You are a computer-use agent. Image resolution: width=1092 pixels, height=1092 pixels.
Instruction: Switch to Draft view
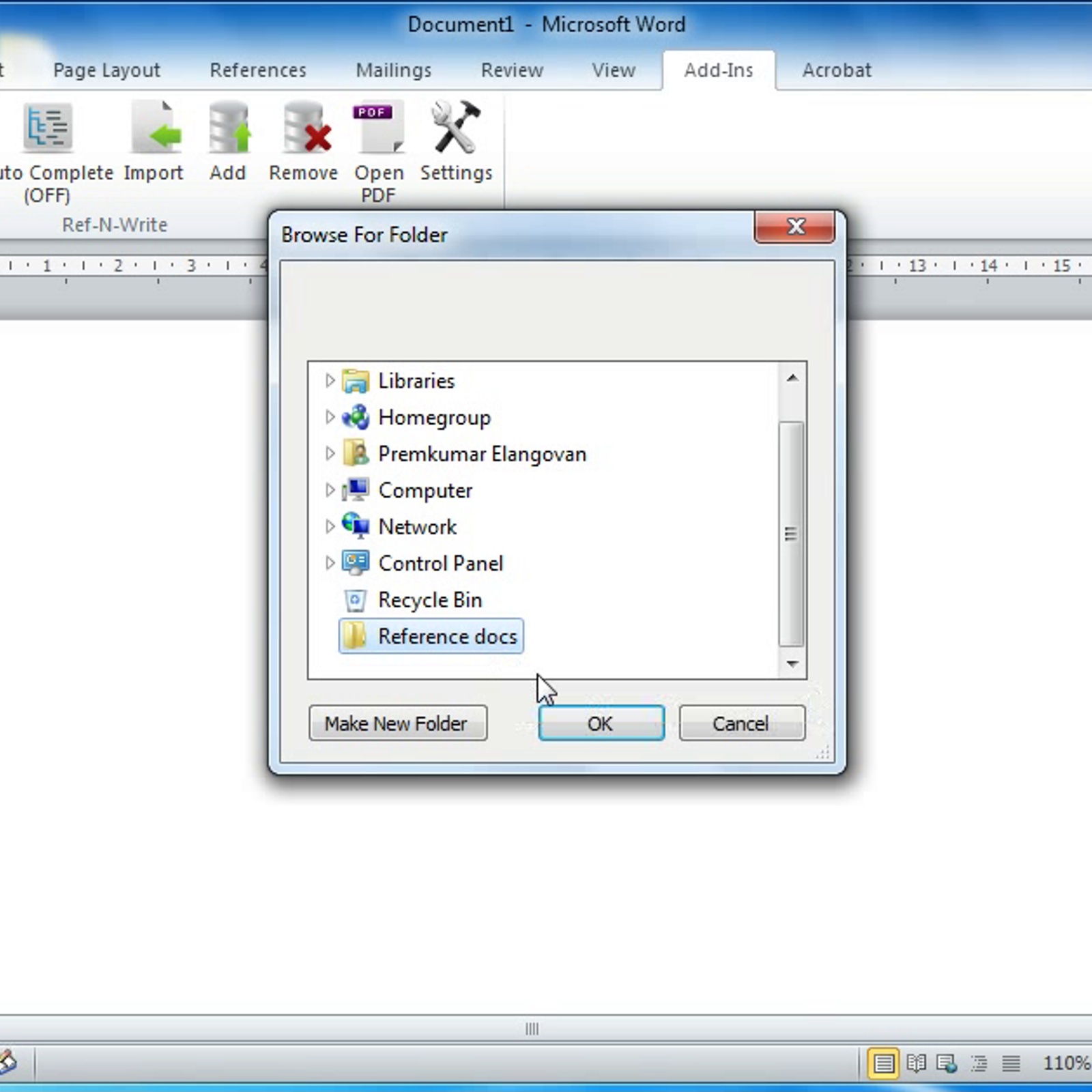[x=1011, y=1063]
